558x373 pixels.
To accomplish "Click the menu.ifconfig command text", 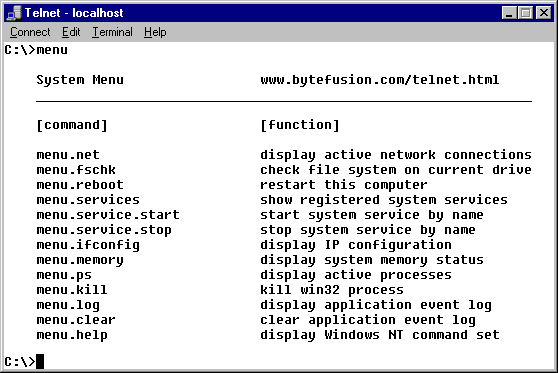I will (x=88, y=245).
